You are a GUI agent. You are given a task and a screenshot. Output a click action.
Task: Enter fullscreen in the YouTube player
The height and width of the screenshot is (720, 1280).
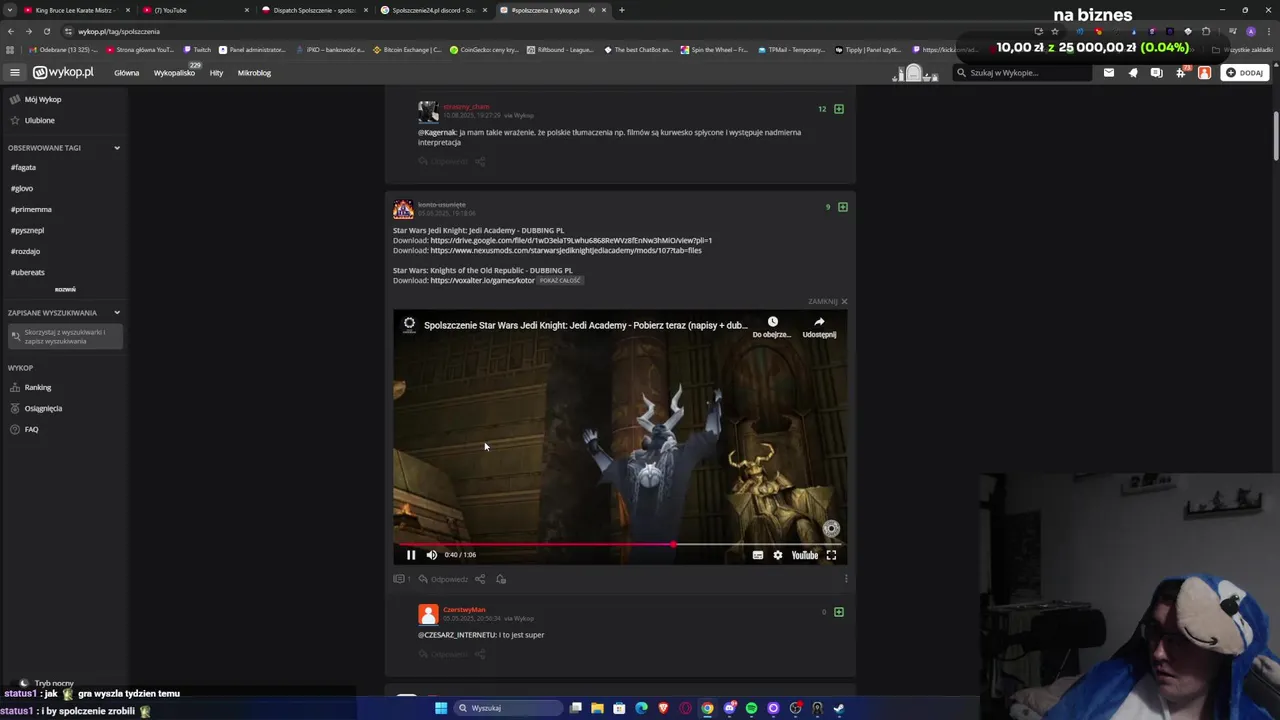point(831,555)
